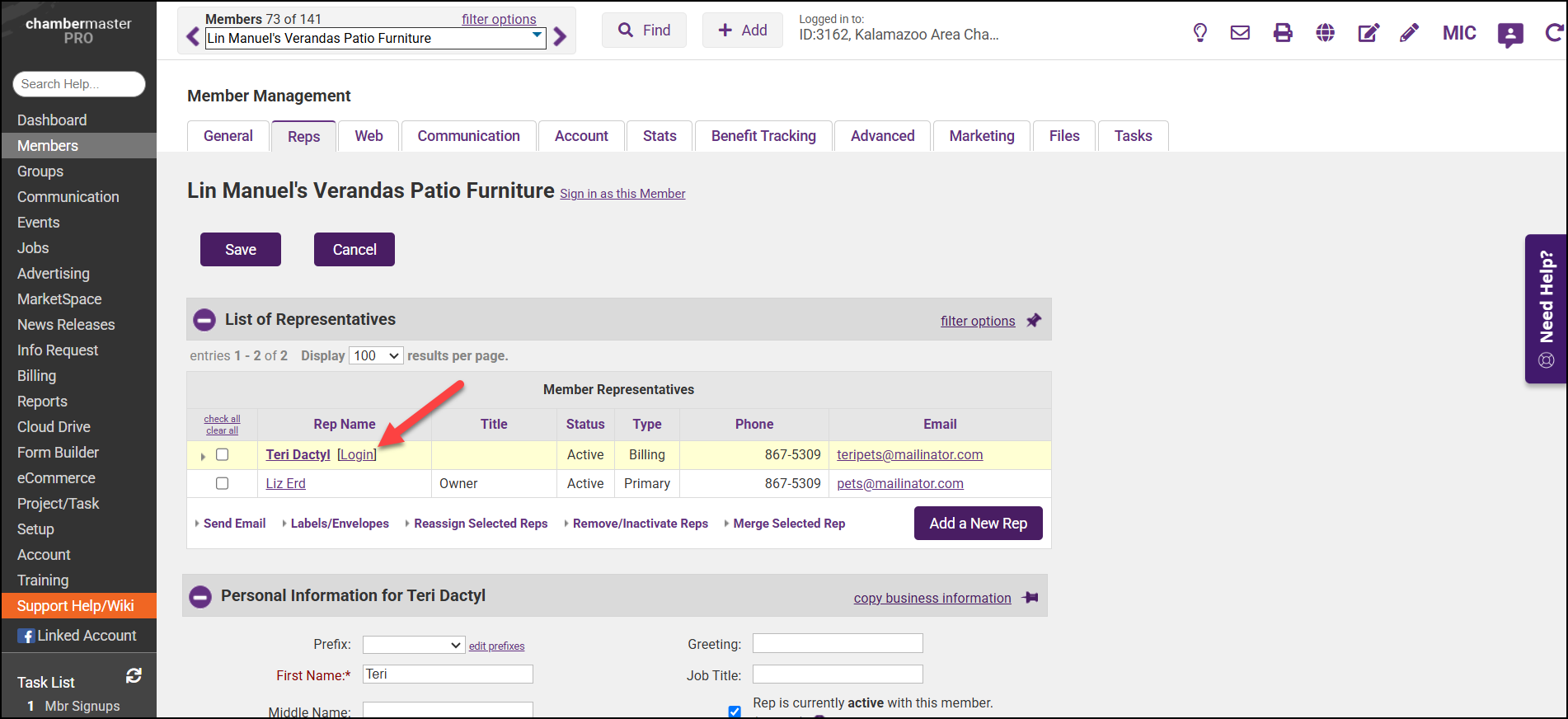This screenshot has width=1568, height=719.
Task: Go to next member with right arrow
Action: [561, 37]
